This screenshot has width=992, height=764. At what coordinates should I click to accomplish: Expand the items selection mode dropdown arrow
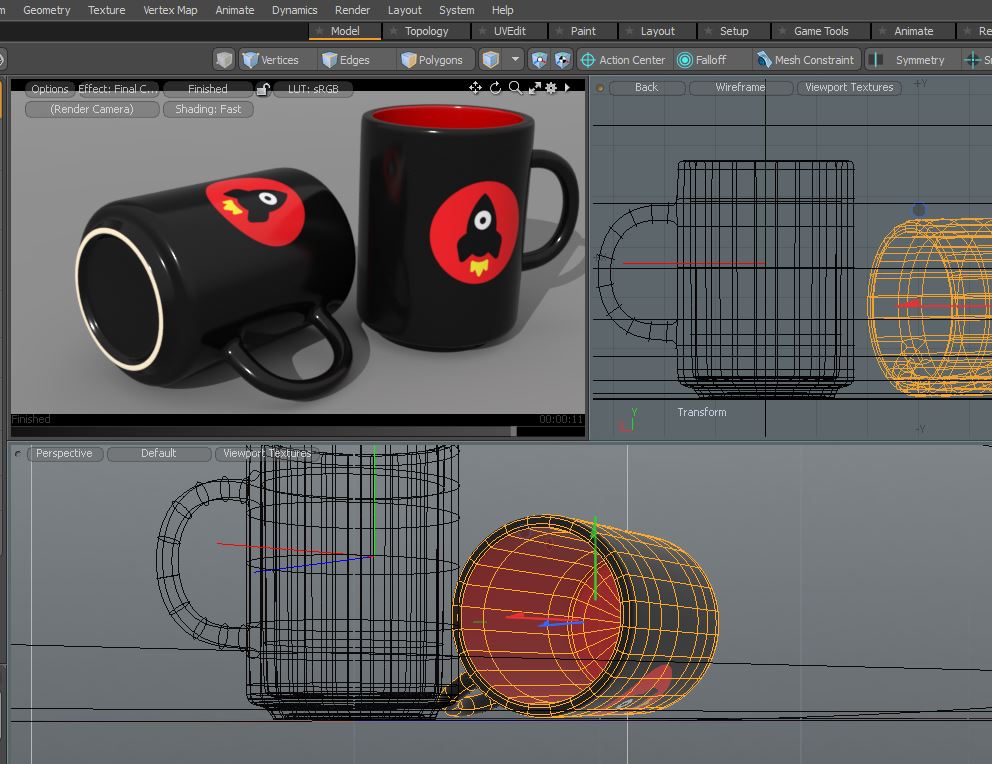[515, 60]
